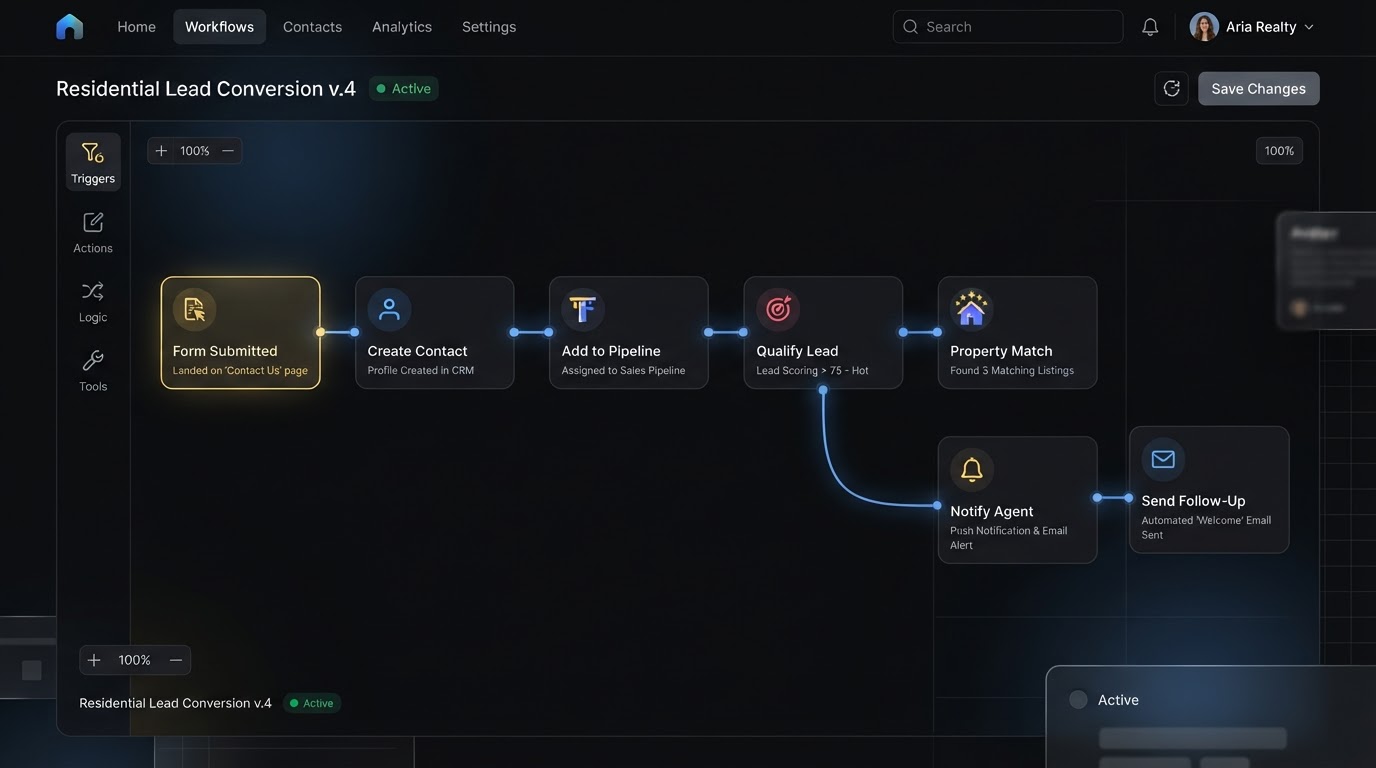Screen dimensions: 1376x768
Task: Click the 'Assigned to Sales Pipeline' text
Action: click(x=623, y=370)
